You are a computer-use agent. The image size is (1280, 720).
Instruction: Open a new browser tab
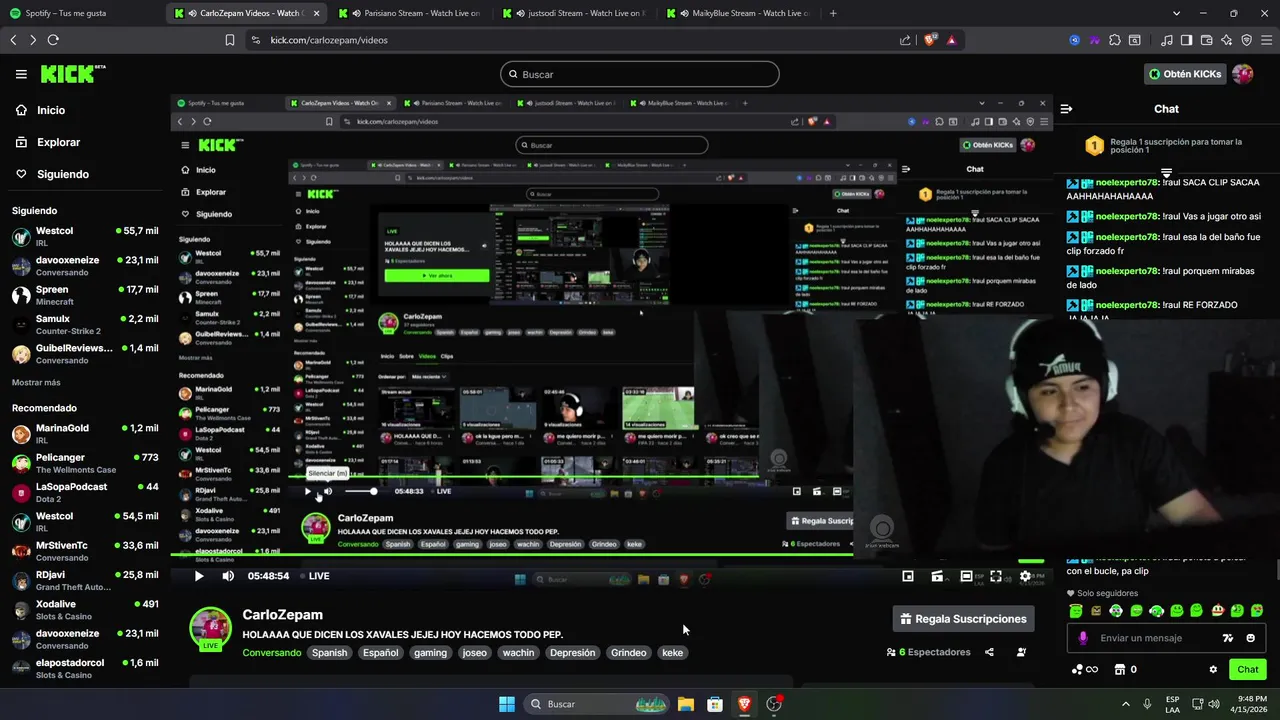point(833,13)
